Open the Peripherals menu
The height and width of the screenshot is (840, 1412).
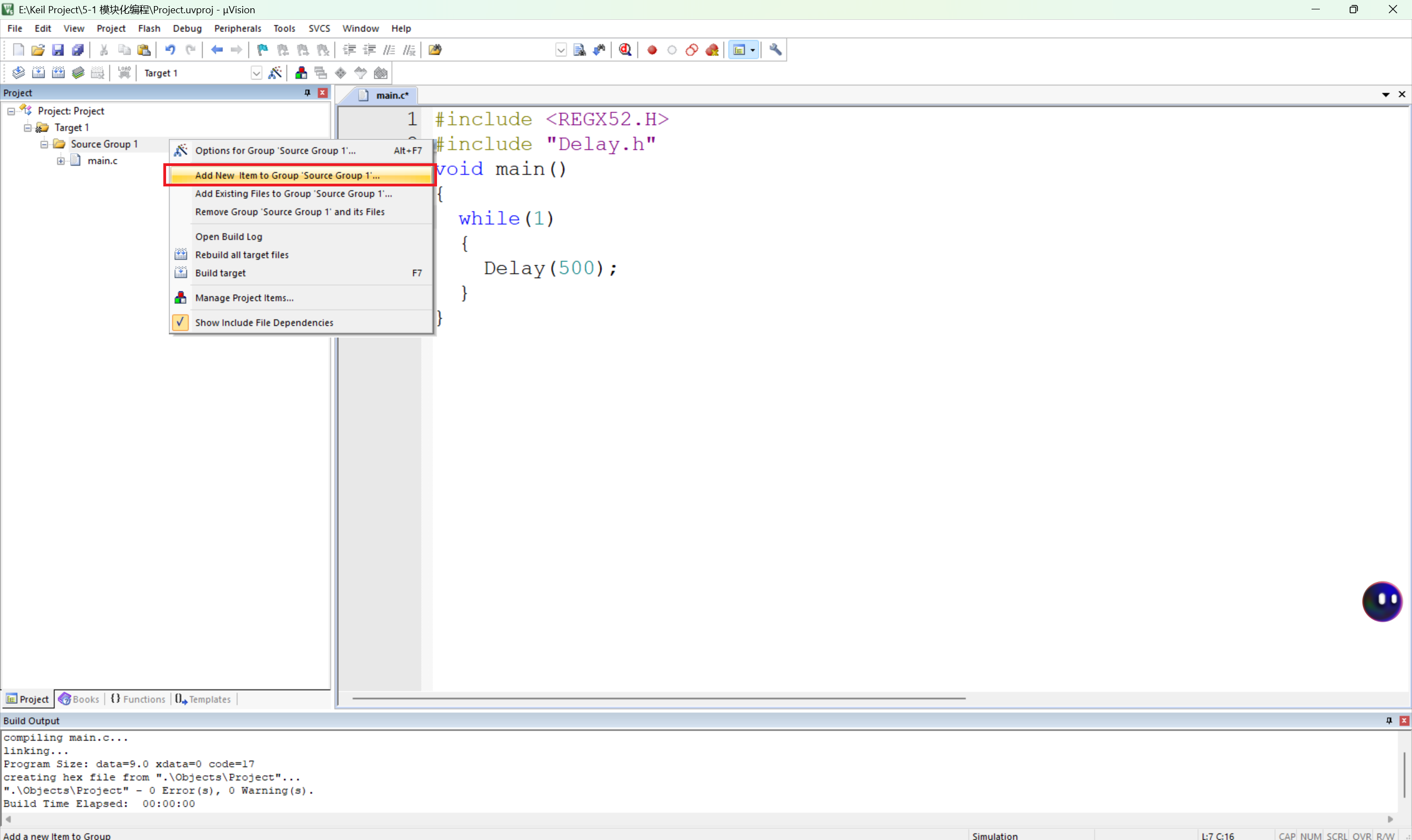pyautogui.click(x=237, y=28)
